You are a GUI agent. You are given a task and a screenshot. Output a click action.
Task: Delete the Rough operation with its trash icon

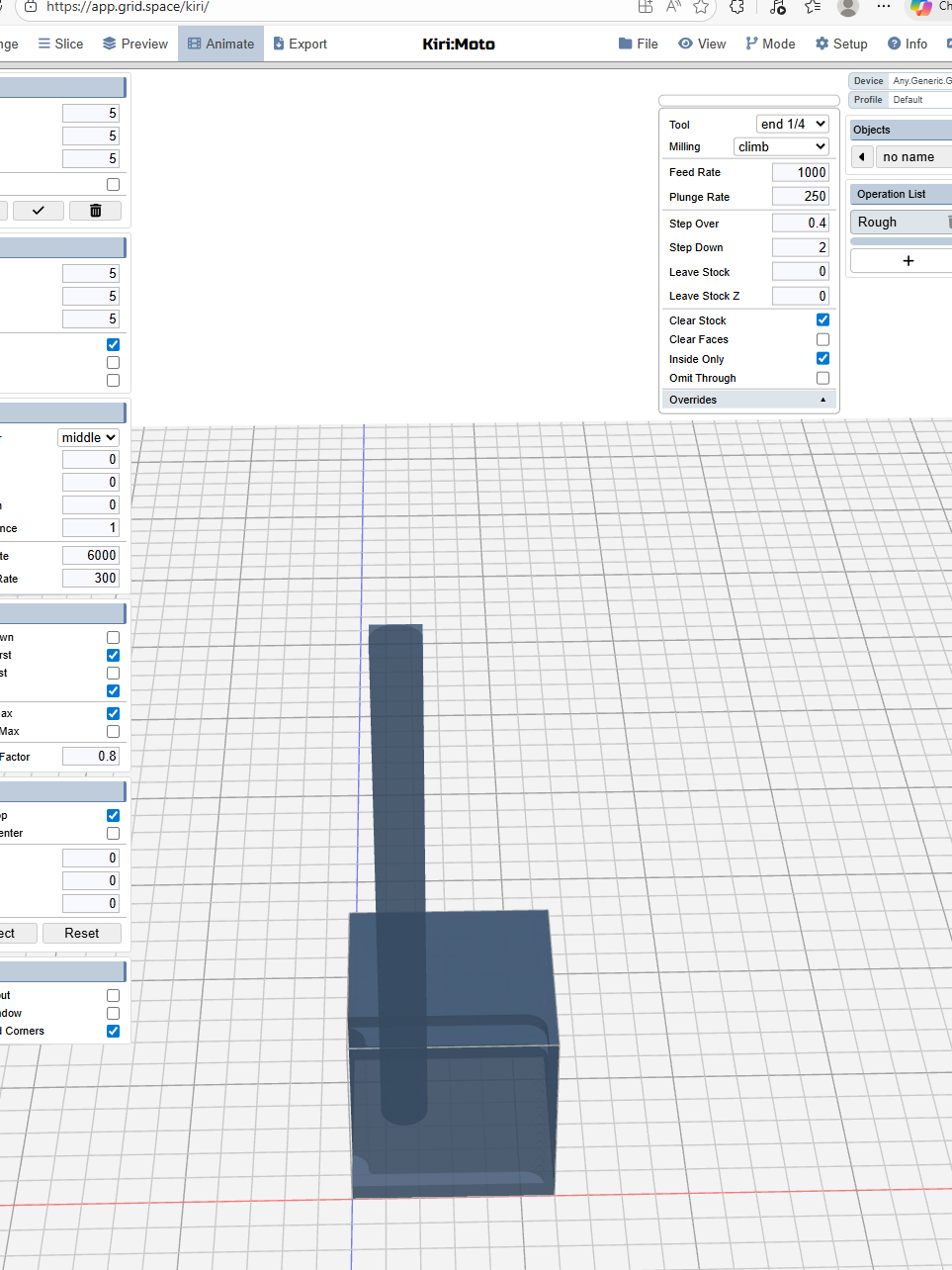click(x=947, y=223)
